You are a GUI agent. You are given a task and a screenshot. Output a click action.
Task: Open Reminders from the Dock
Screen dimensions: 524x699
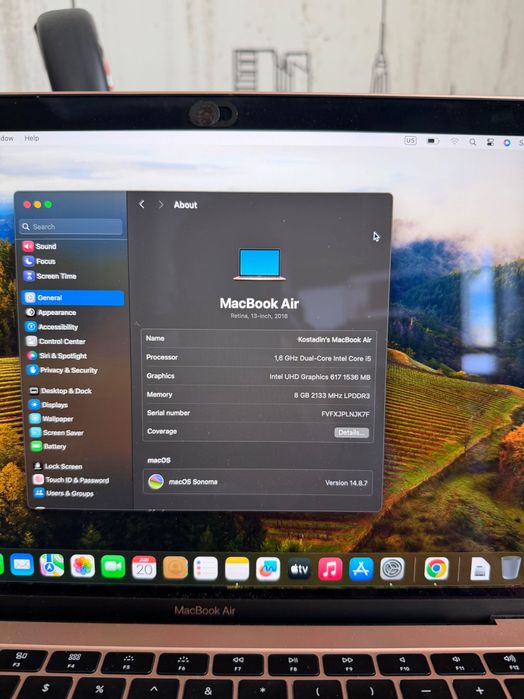(206, 568)
